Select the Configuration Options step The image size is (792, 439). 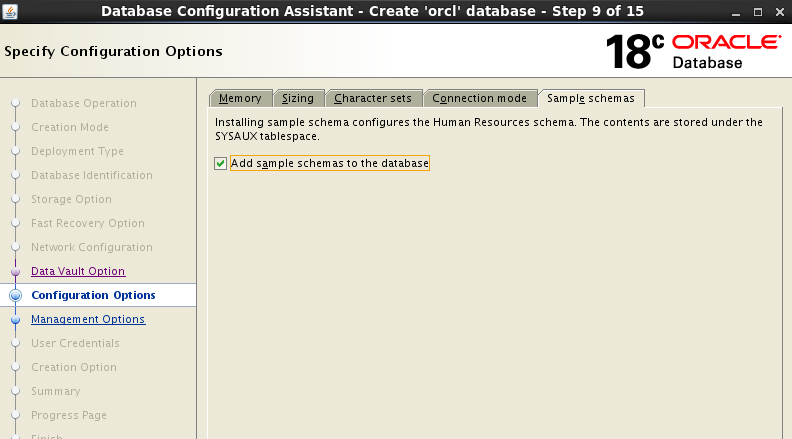tap(93, 295)
